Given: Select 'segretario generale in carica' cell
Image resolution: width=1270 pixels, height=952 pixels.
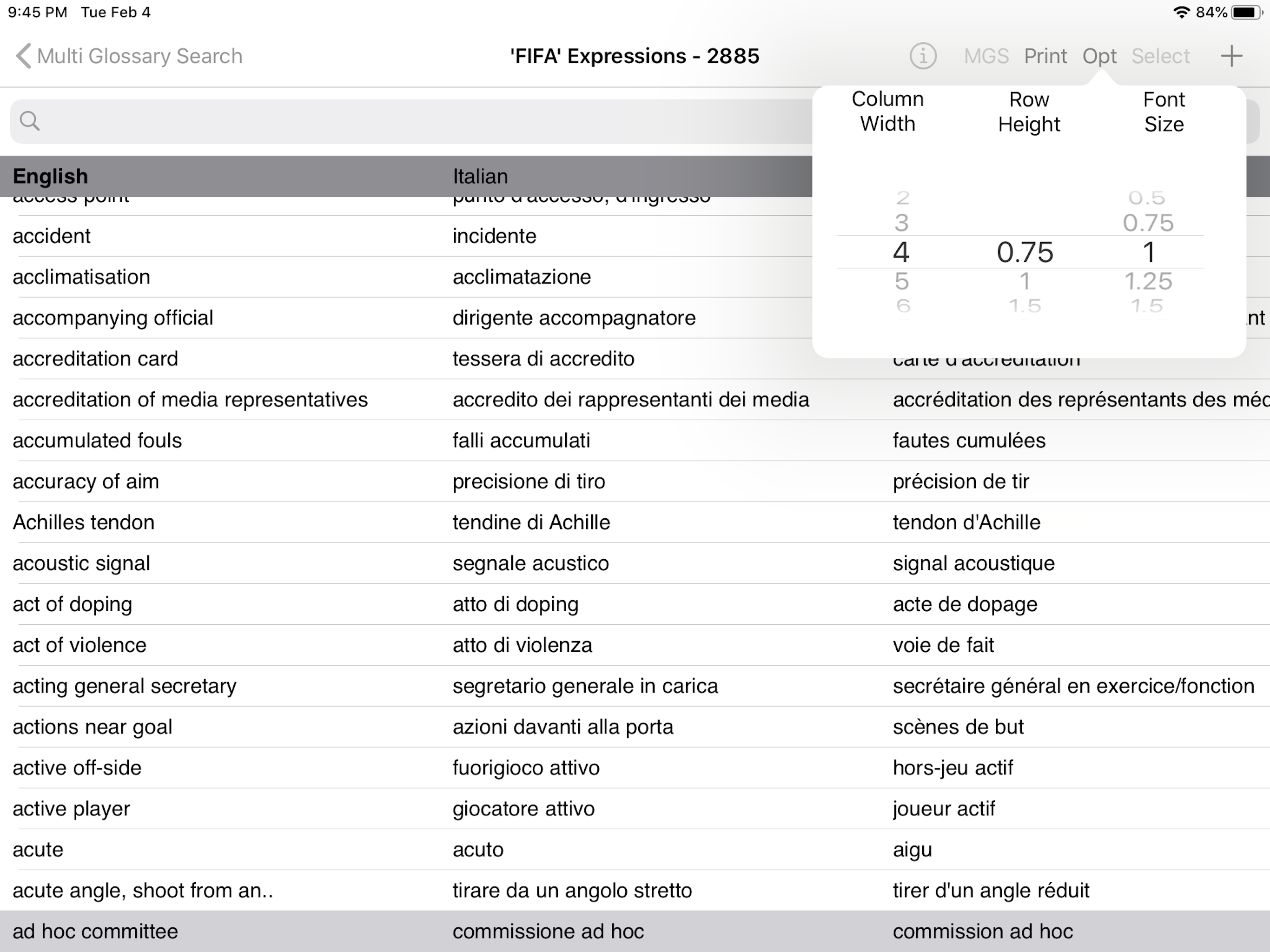Looking at the screenshot, I should (x=585, y=686).
